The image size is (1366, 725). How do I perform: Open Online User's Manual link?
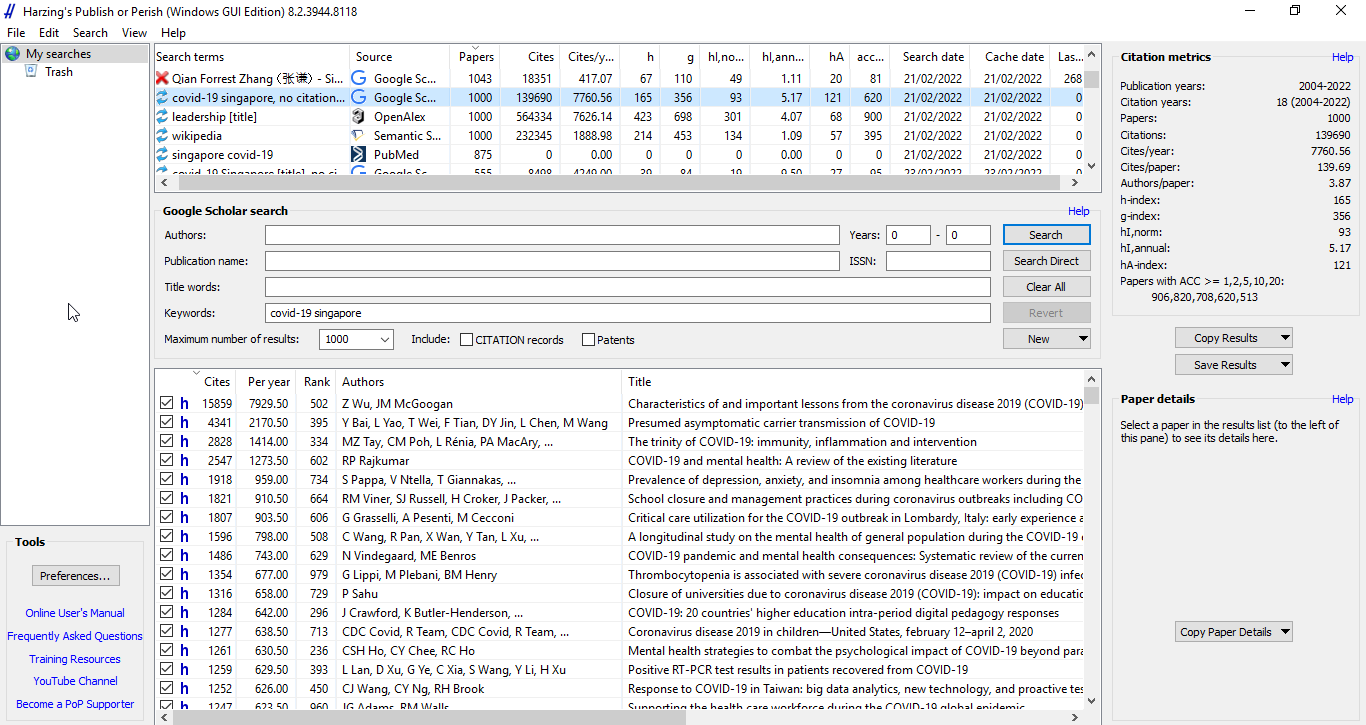point(75,613)
